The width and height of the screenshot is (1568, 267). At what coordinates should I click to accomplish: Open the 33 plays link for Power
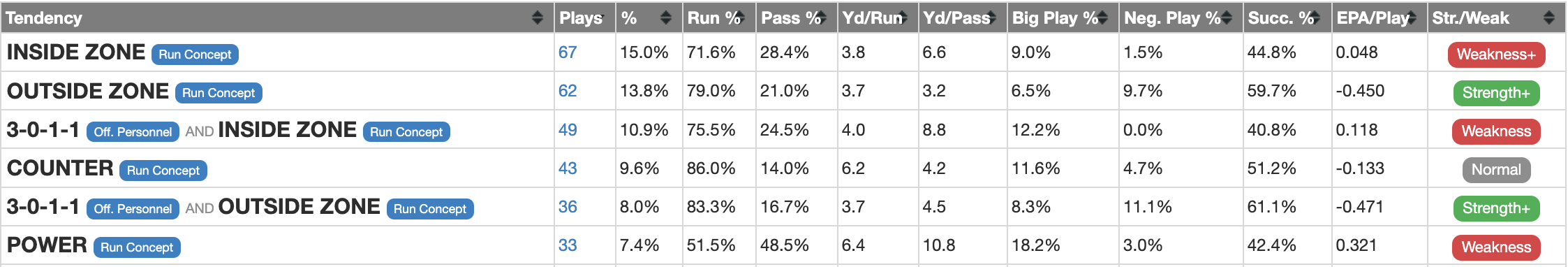point(568,245)
